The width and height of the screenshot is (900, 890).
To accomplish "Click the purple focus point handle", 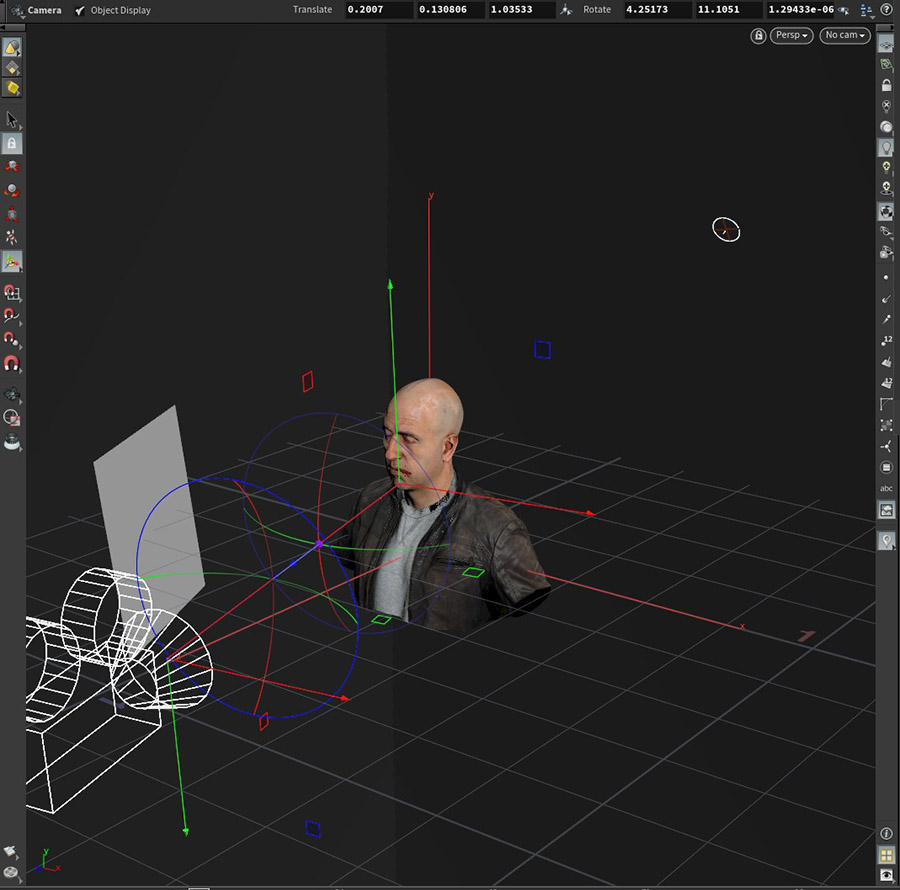I will point(319,543).
